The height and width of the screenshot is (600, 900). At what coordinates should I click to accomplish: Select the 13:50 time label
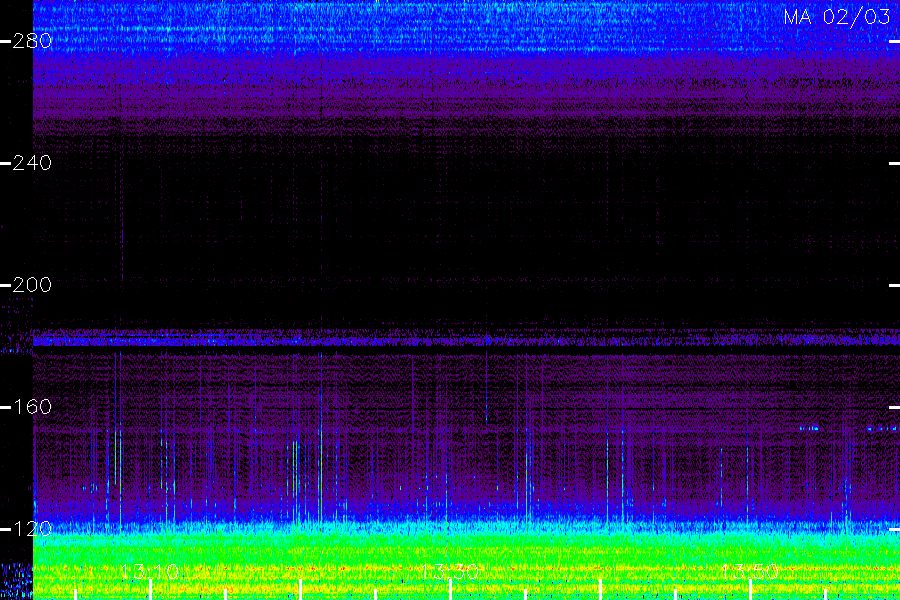(x=750, y=571)
